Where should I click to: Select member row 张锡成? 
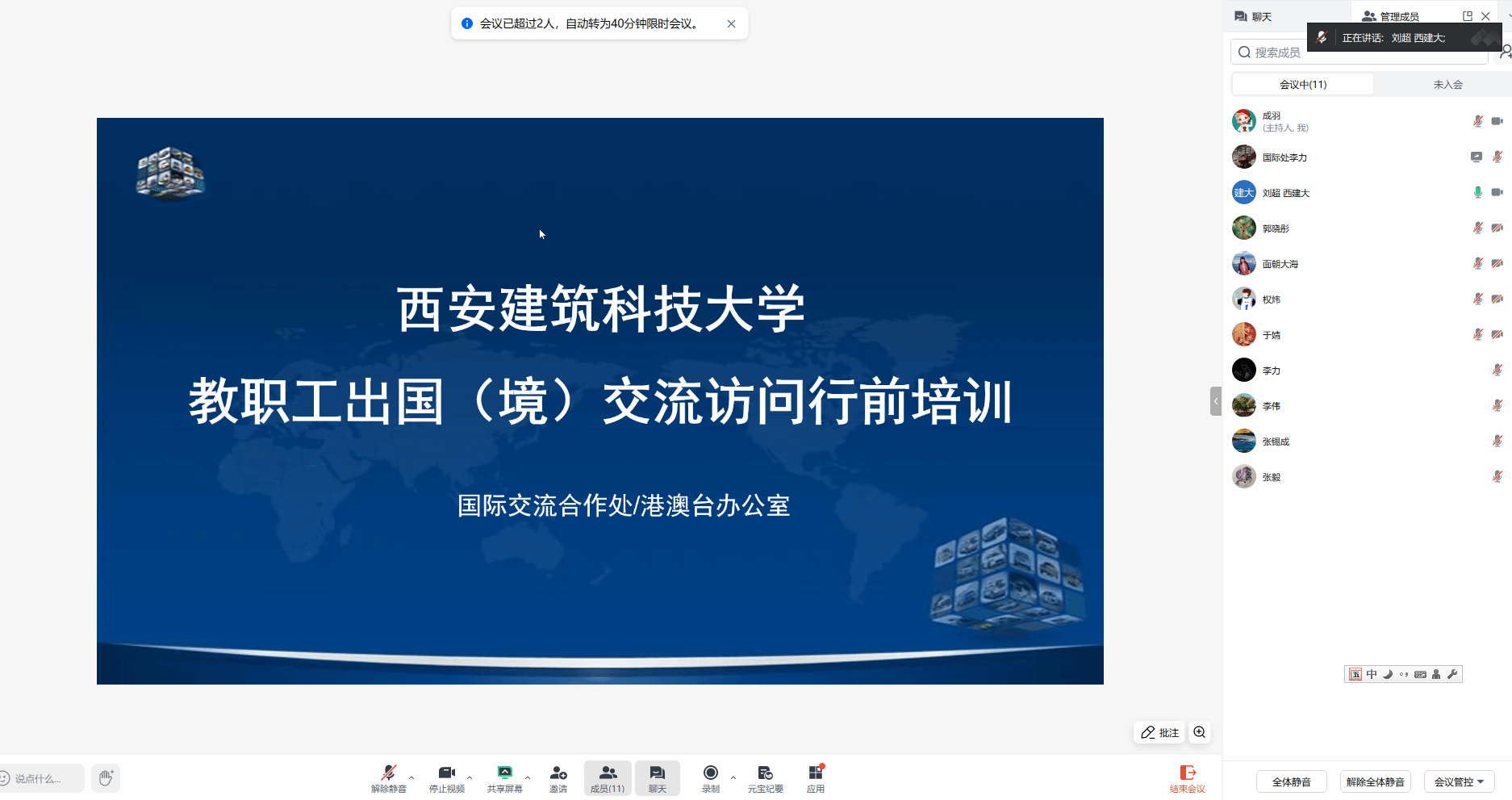coord(1368,441)
